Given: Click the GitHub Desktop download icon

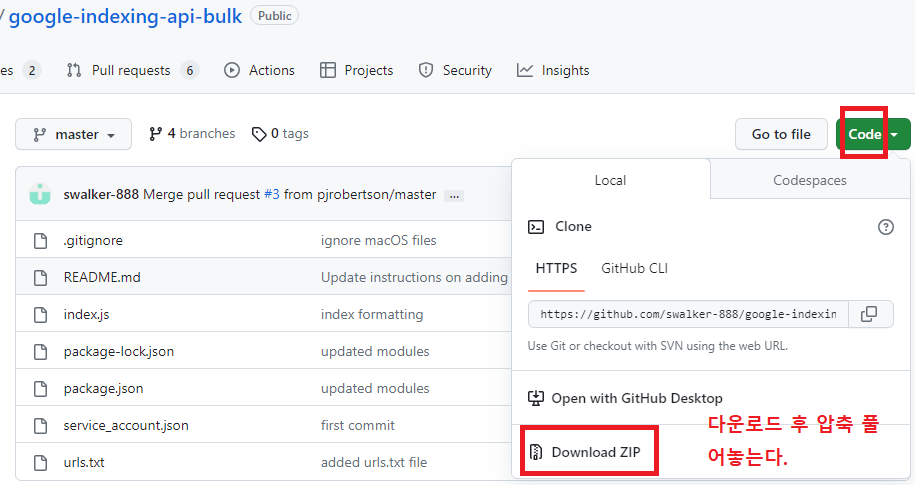Looking at the screenshot, I should click(536, 399).
